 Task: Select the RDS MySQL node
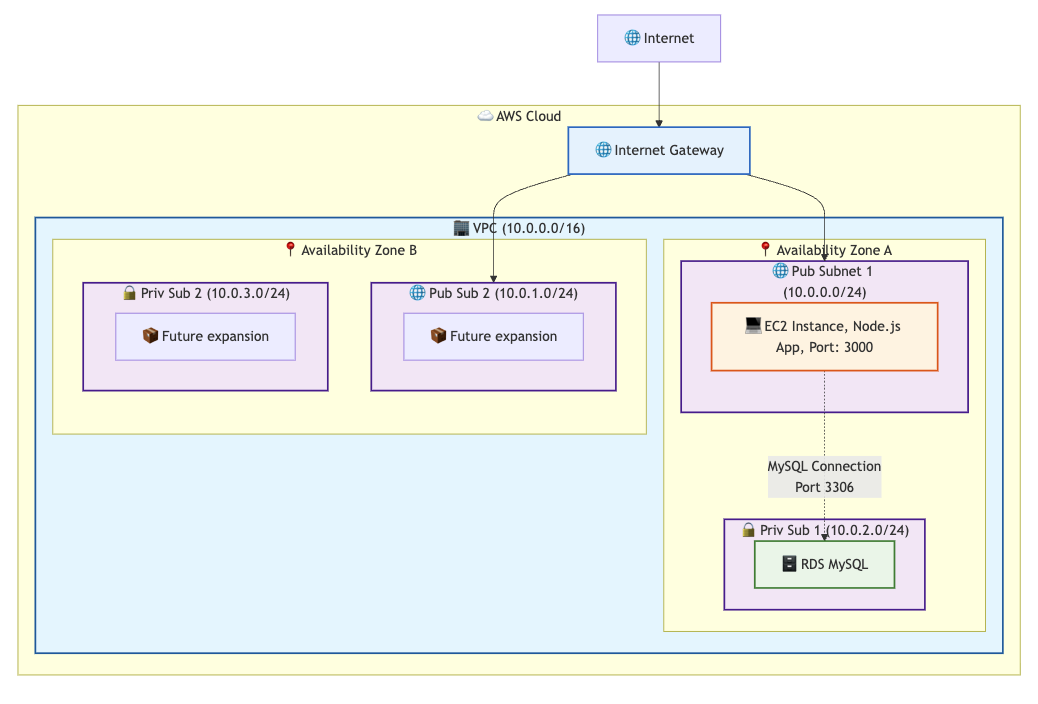pyautogui.click(x=824, y=564)
